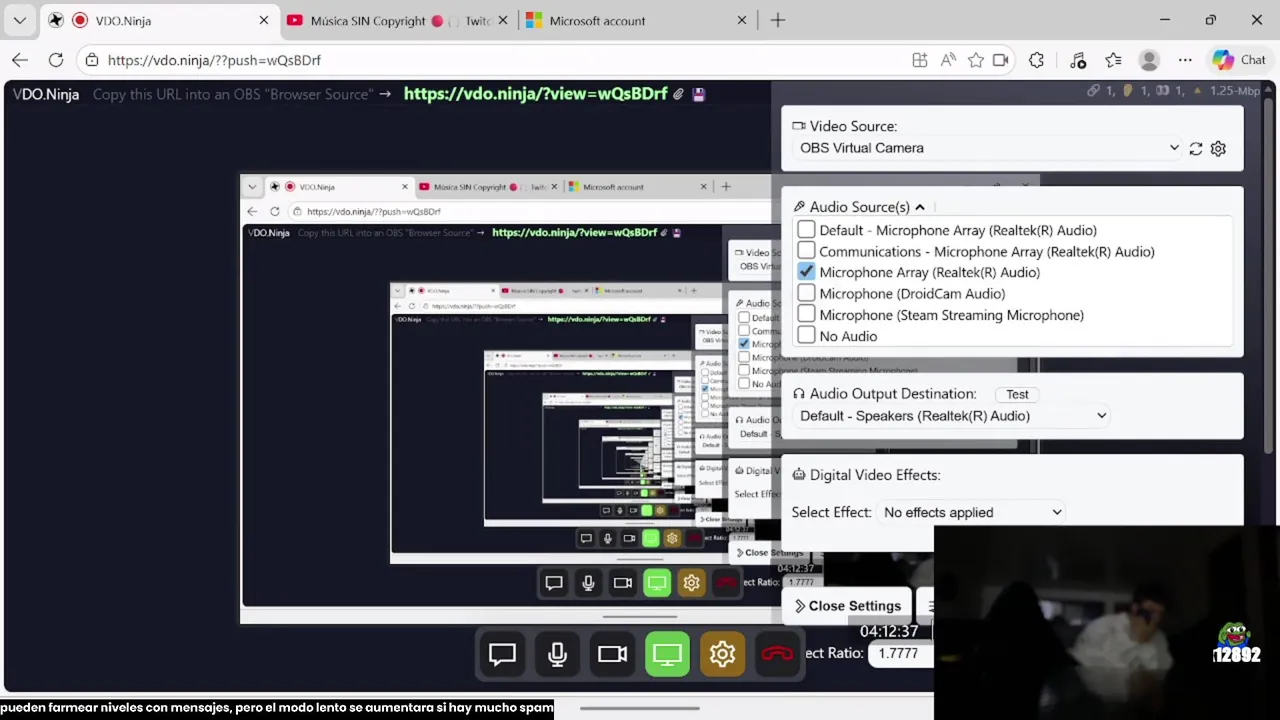The width and height of the screenshot is (1280, 720).
Task: Uncheck Microphone Array (Realtek(R) Audio)
Action: [x=806, y=272]
